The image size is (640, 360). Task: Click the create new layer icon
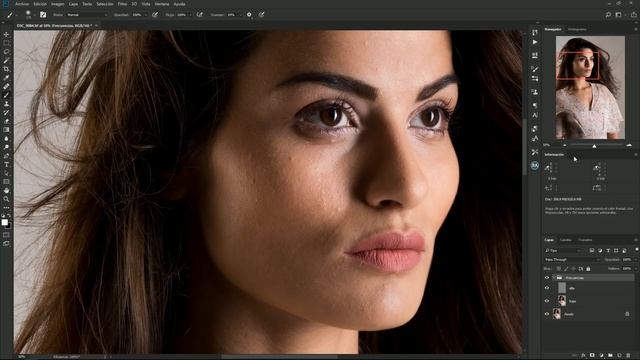coord(619,356)
